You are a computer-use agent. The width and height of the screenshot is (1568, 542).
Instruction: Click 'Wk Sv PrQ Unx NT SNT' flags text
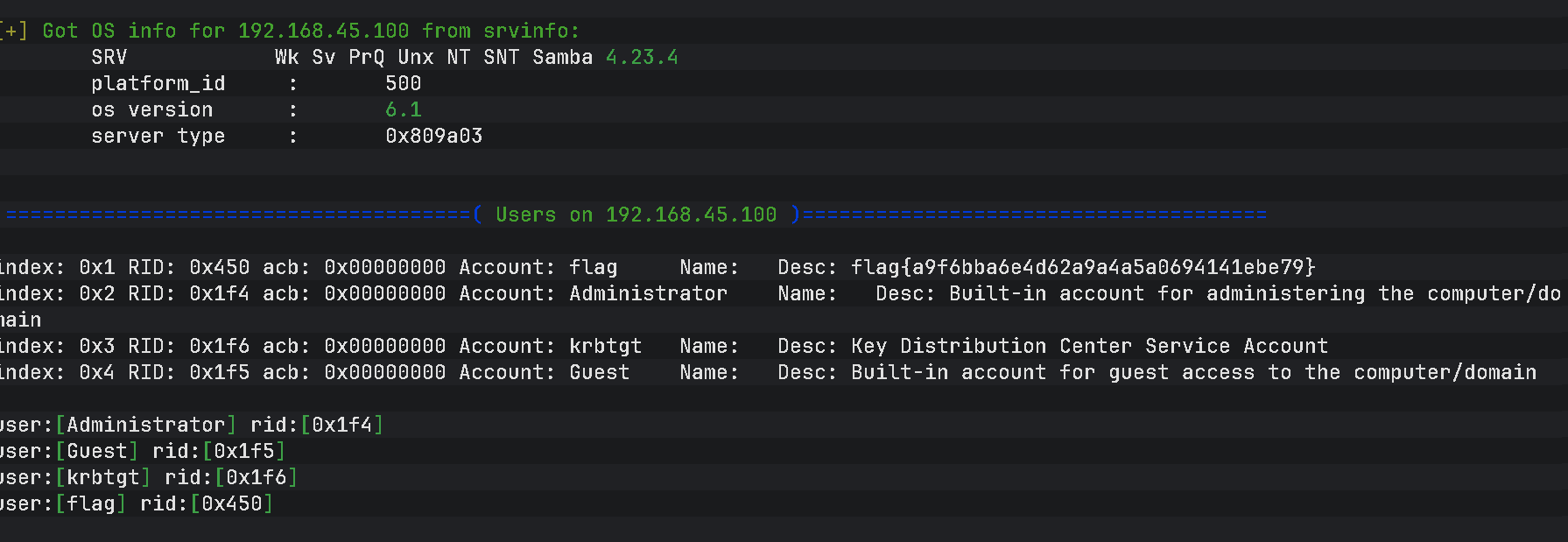(x=397, y=57)
